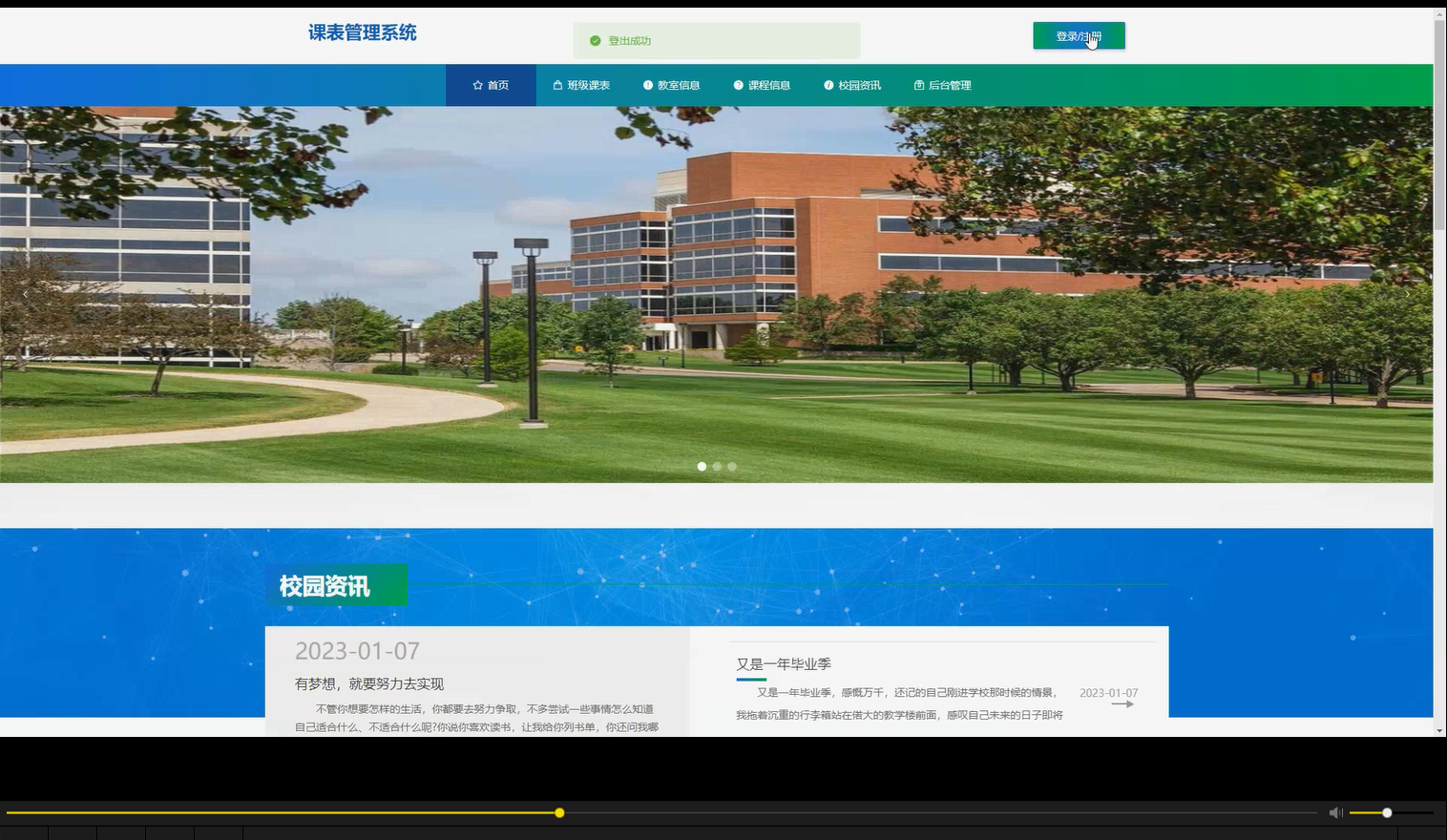Click the right carousel arrow
Viewport: 1447px width, 840px height.
[1408, 294]
